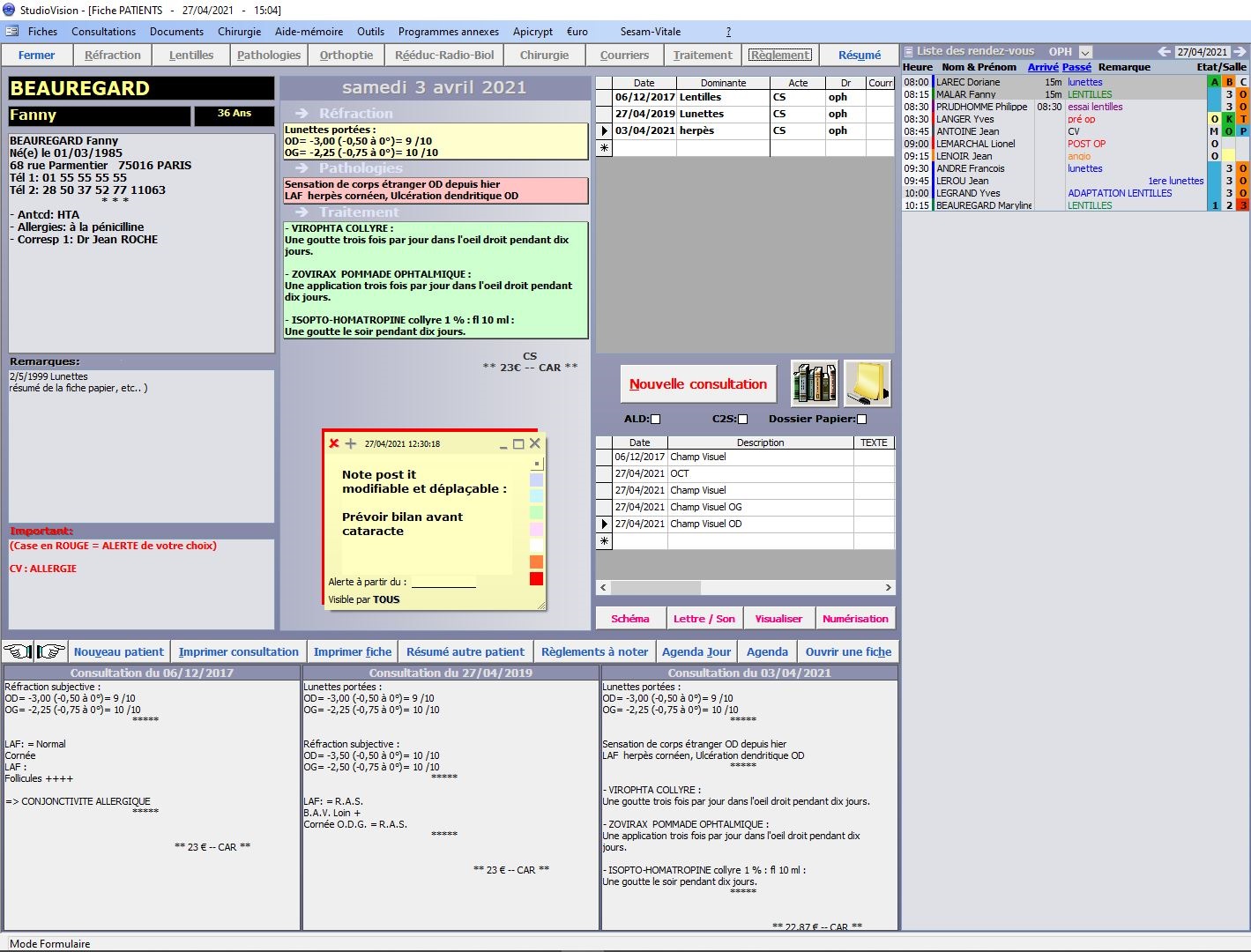Click the Nouvelle consultation button
The image size is (1251, 952).
(697, 384)
